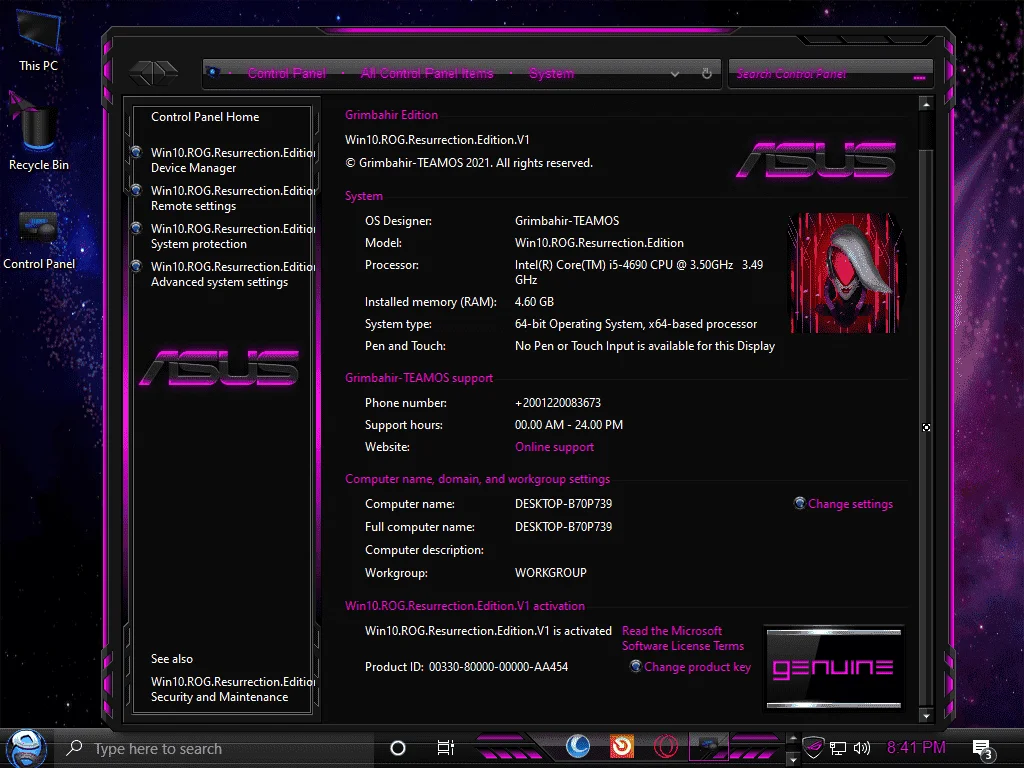Open System protection from sidebar
Screen dimensions: 1024x768
(x=233, y=236)
